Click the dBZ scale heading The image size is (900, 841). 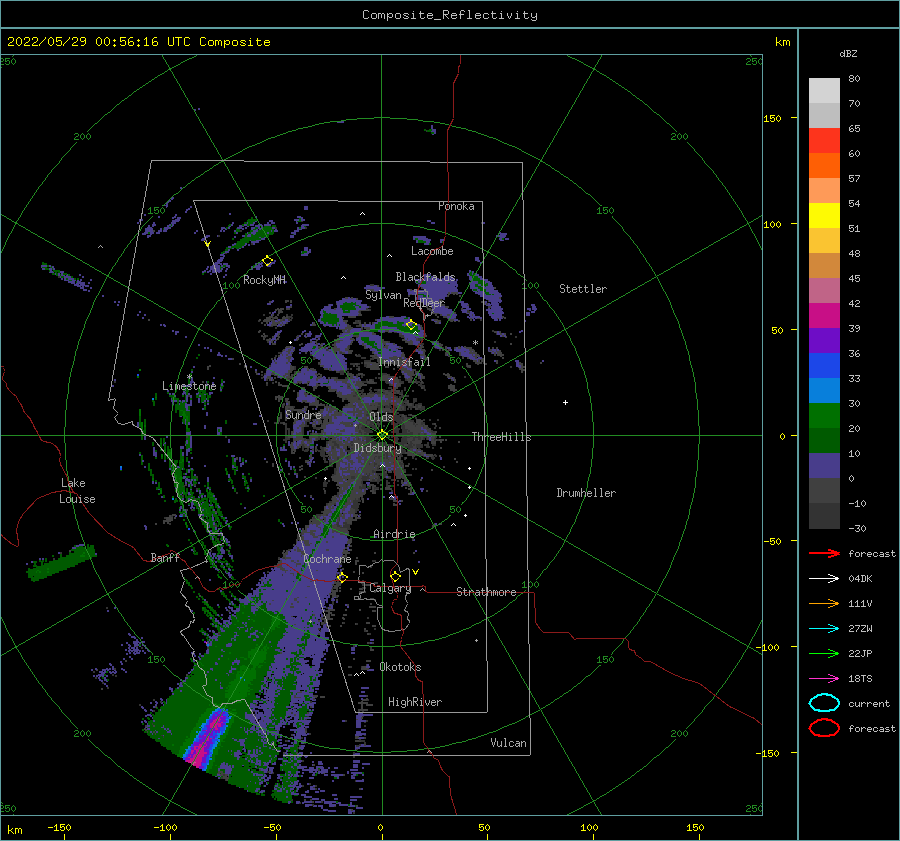point(848,53)
